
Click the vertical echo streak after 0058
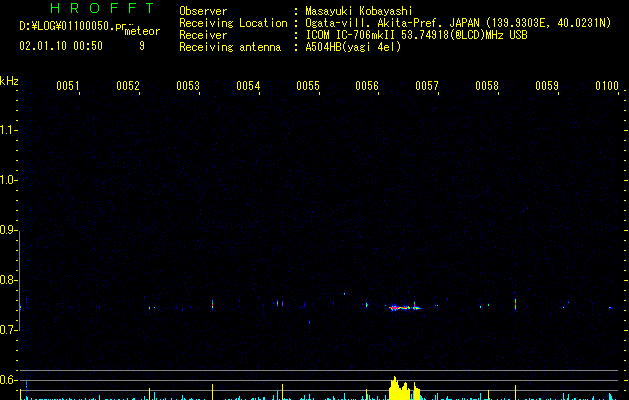coord(515,304)
